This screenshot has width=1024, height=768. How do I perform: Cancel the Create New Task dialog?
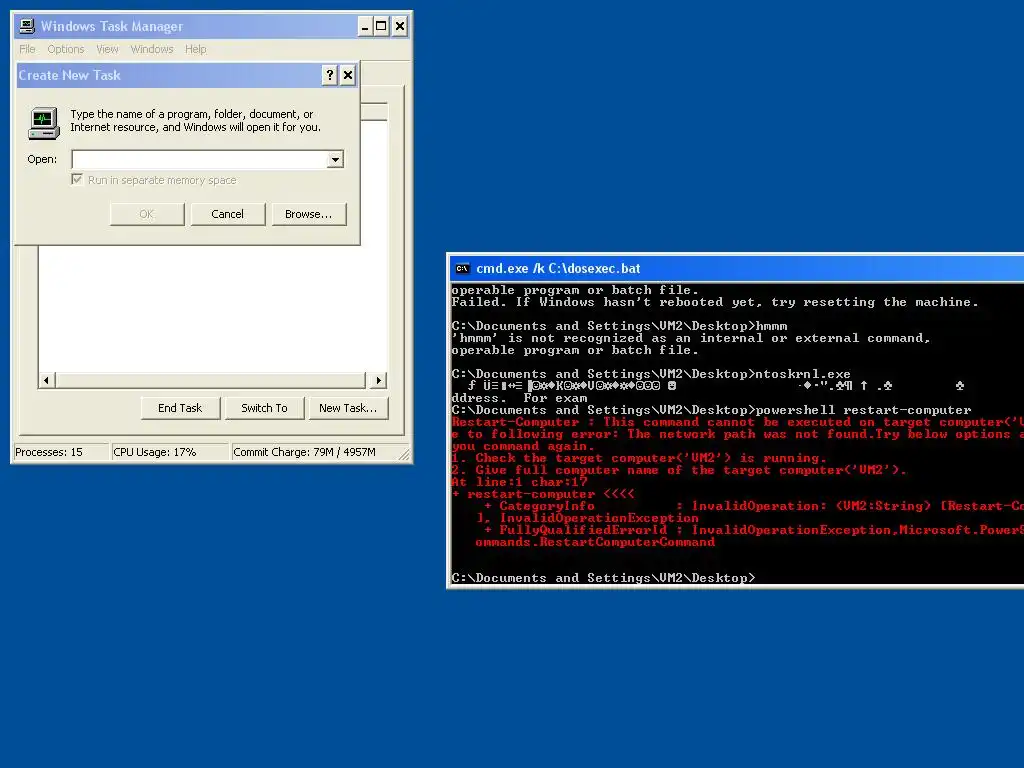click(227, 214)
